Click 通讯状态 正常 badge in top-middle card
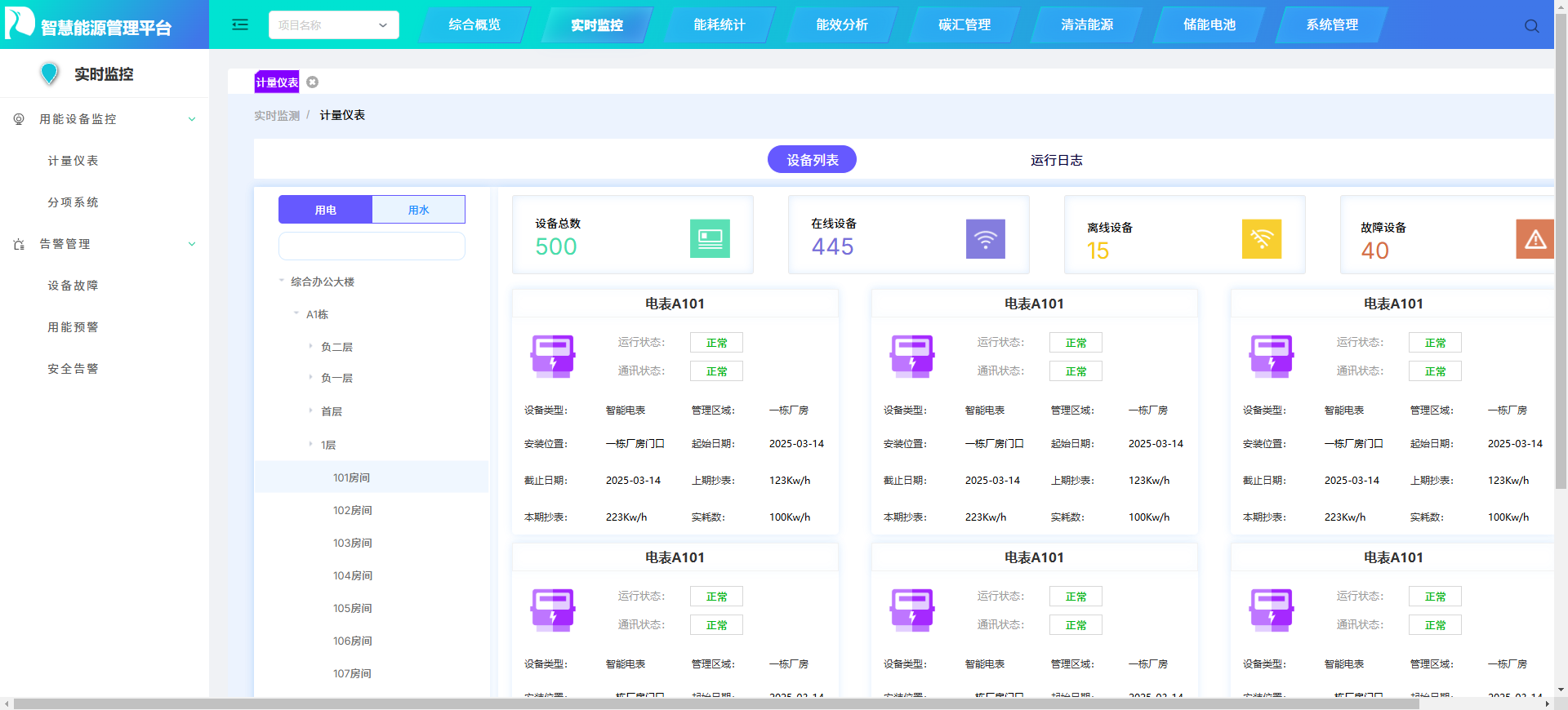The image size is (1568, 710). coord(1076,371)
